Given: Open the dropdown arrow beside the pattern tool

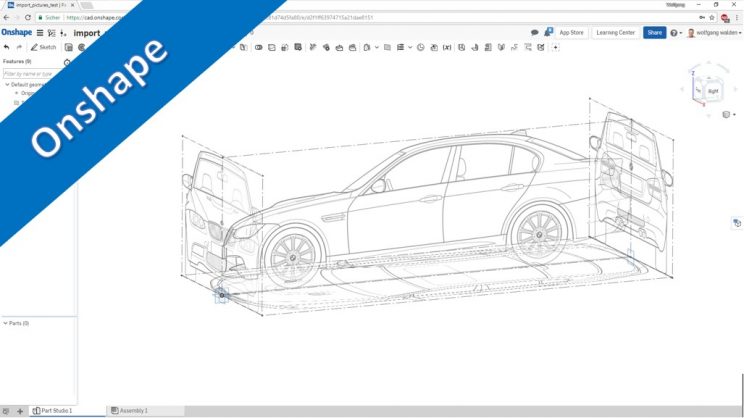Looking at the screenshot, I should (376, 47).
